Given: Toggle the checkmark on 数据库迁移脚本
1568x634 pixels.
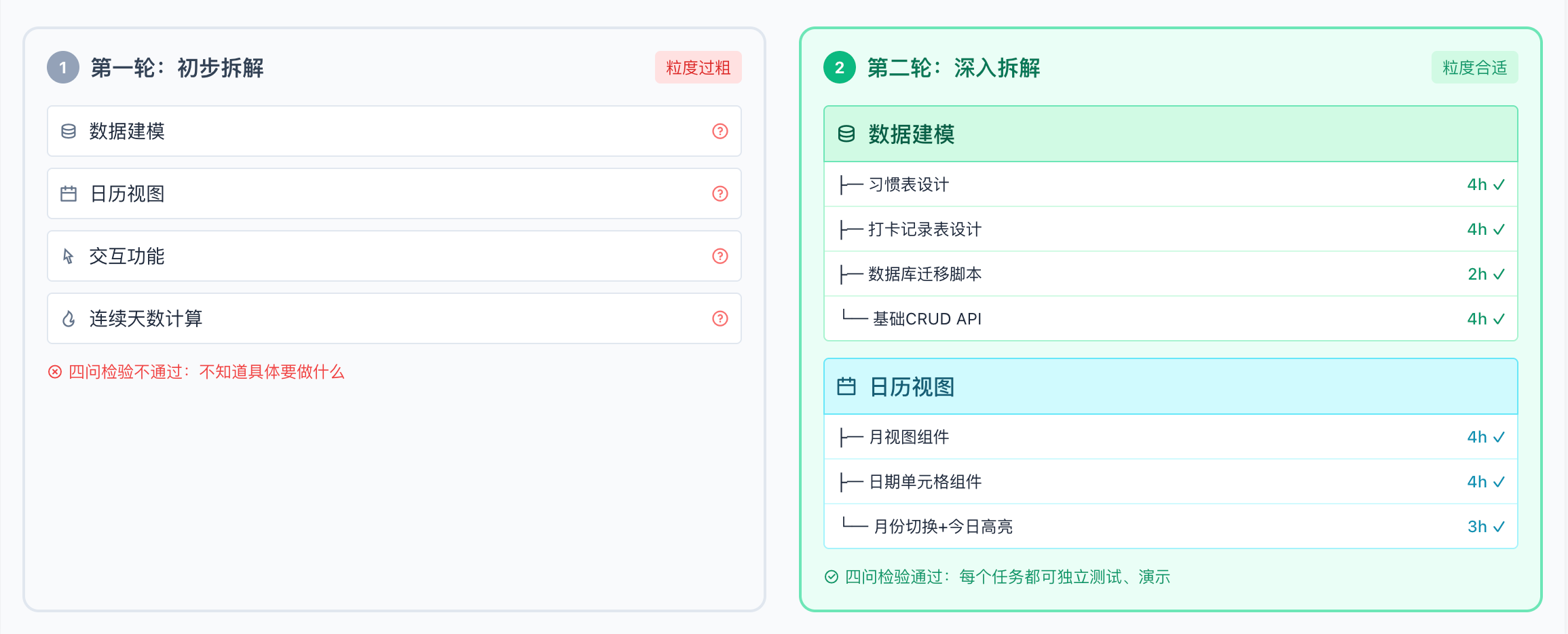Looking at the screenshot, I should pyautogui.click(x=1499, y=274).
